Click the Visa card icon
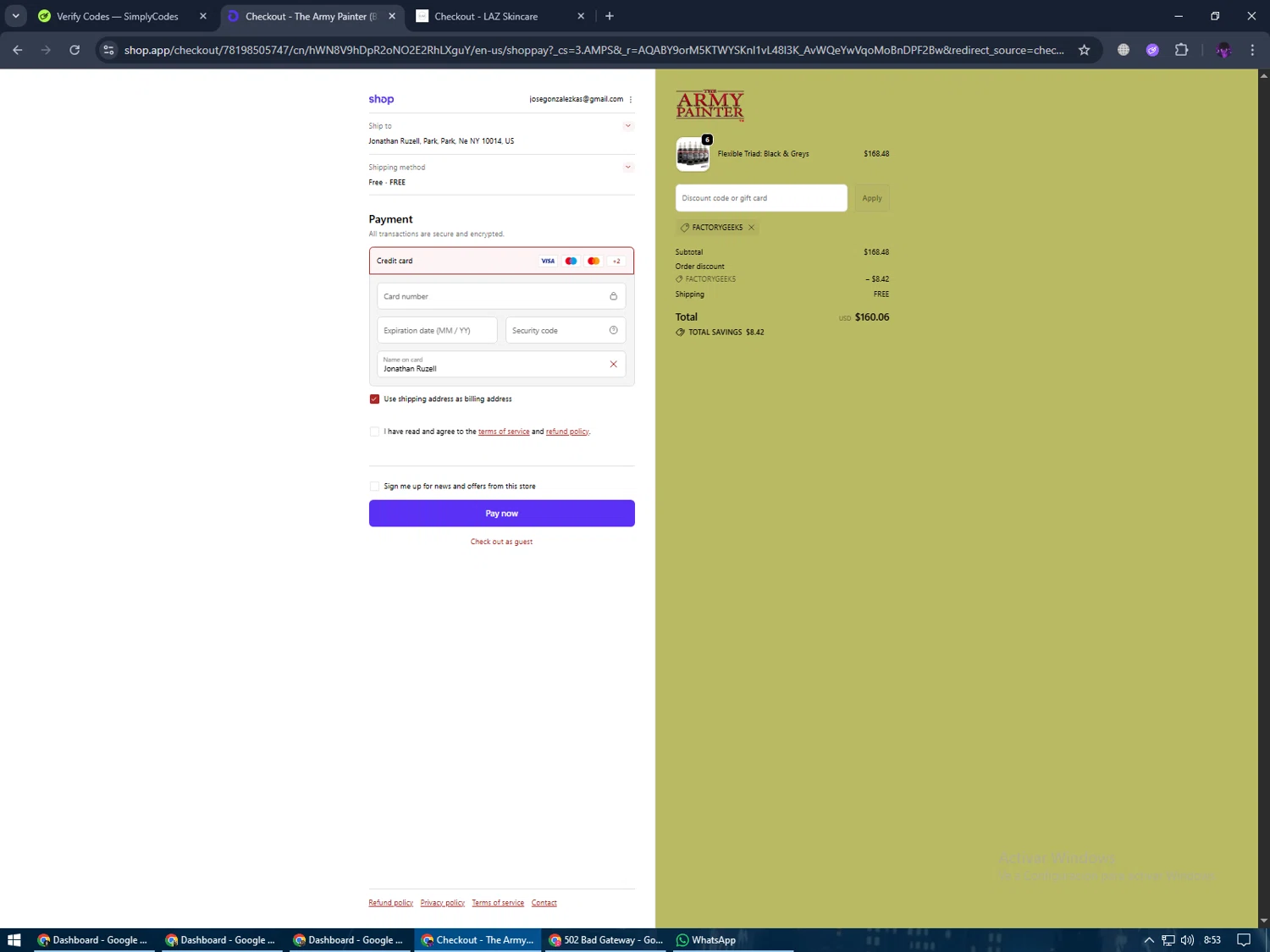Viewport: 1270px width, 952px height. 548,261
